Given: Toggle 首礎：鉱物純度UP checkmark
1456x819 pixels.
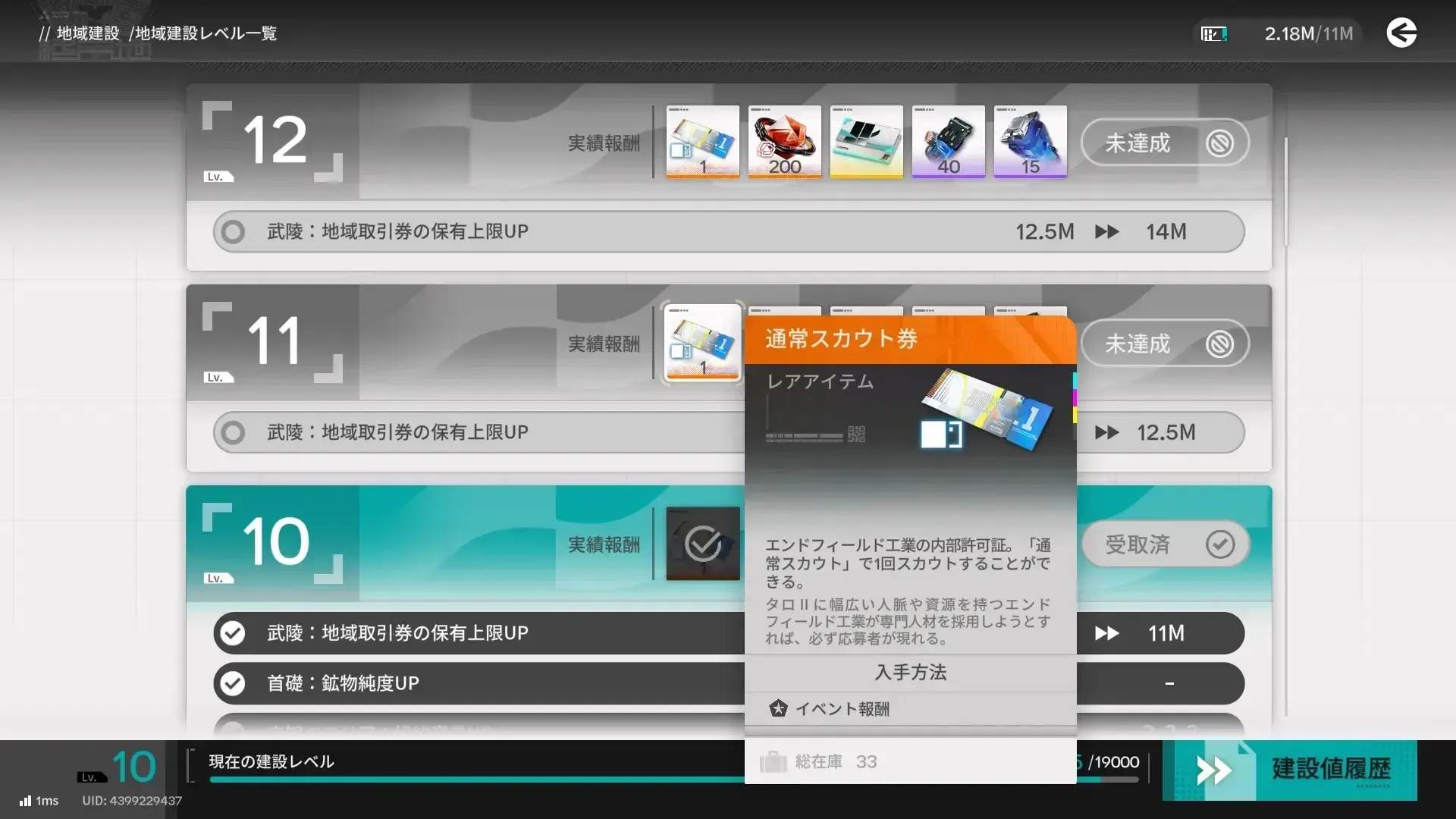Looking at the screenshot, I should [233, 683].
